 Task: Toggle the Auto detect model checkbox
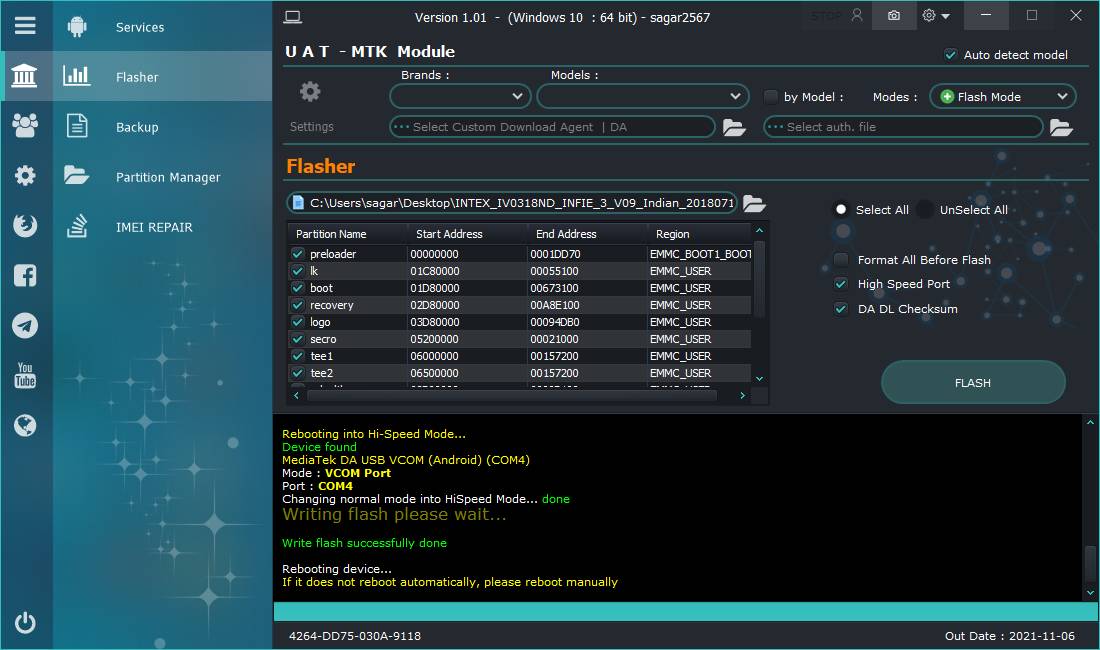(951, 55)
